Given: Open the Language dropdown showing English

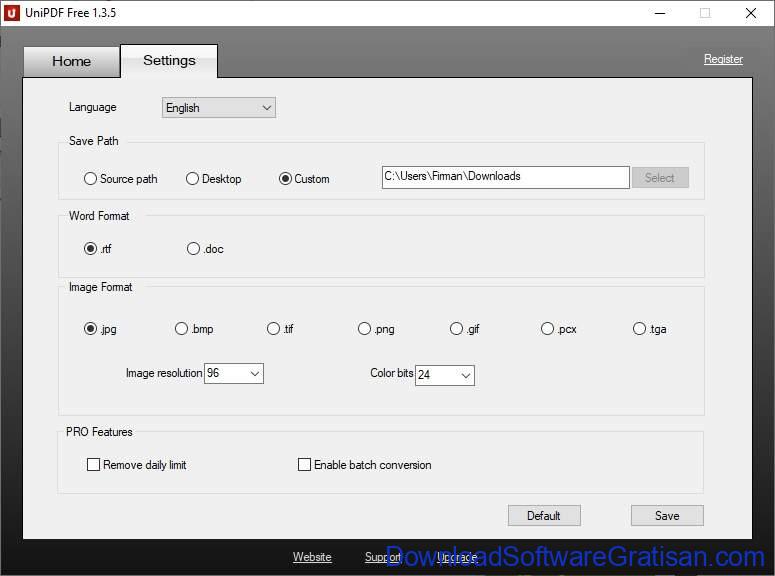Looking at the screenshot, I should click(x=218, y=108).
